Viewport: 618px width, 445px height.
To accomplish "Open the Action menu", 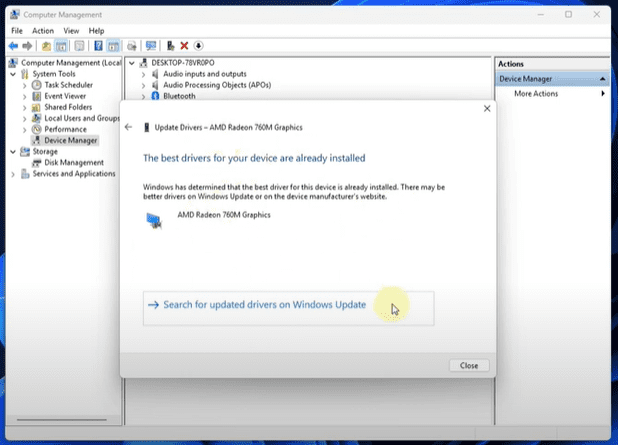I will (x=42, y=31).
